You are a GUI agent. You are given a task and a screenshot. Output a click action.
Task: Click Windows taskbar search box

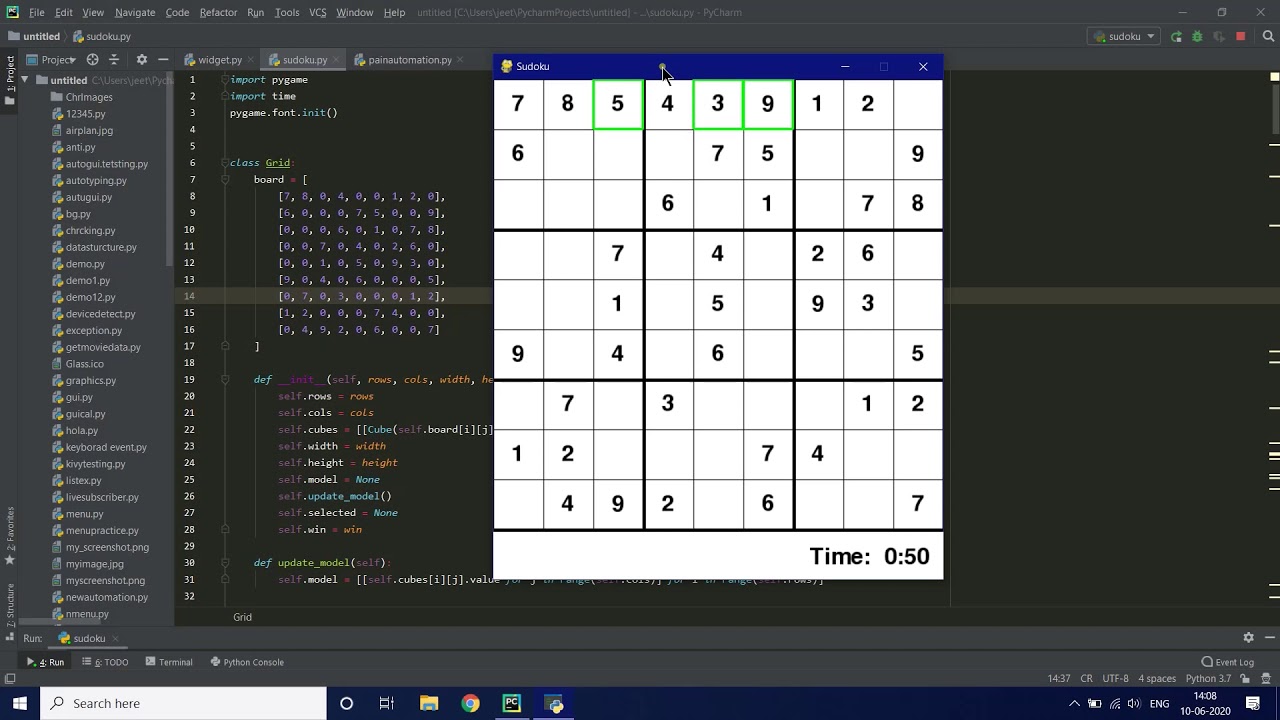[183, 703]
